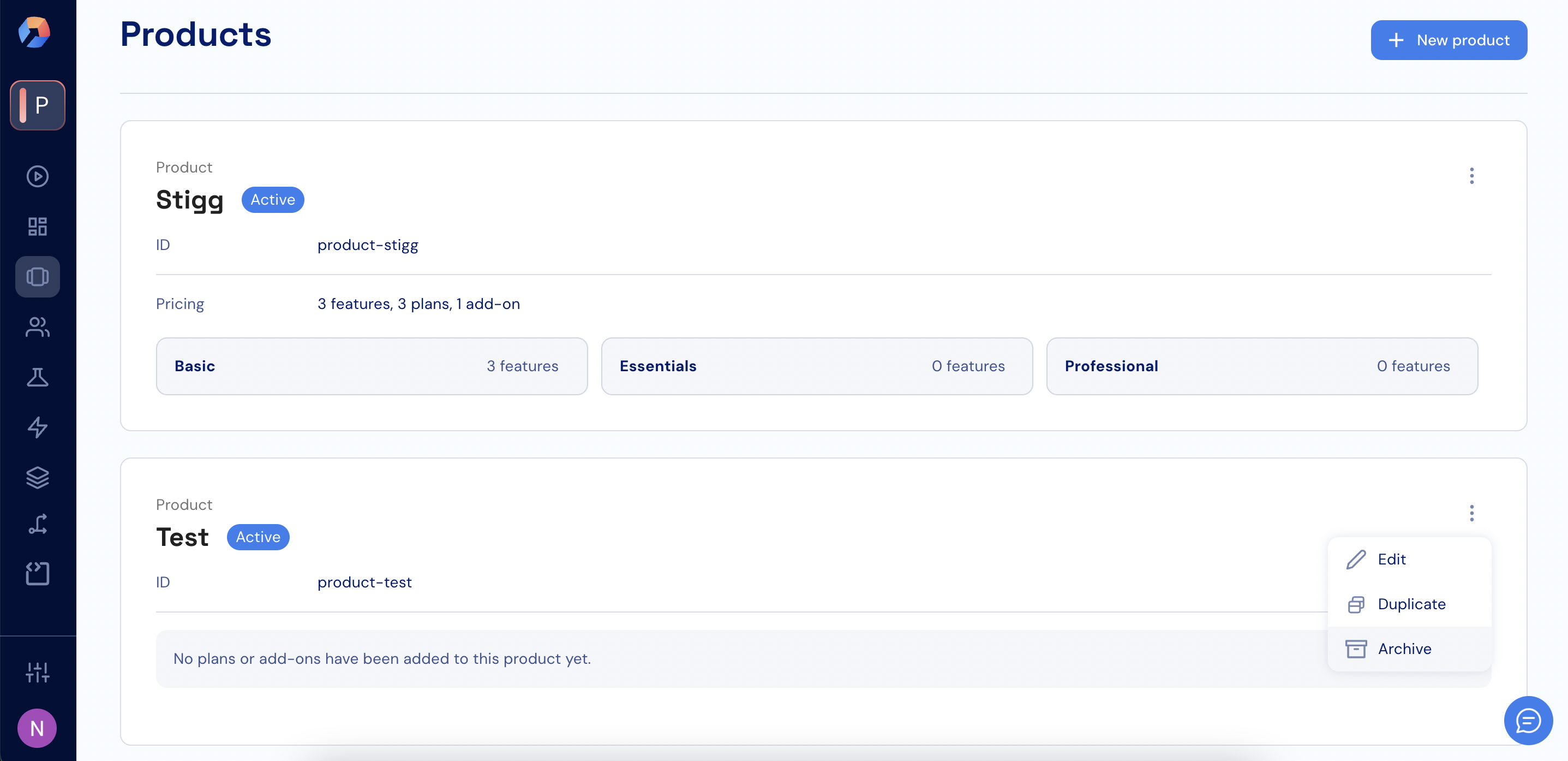Open the Professional plan card
Screen dimensions: 1568x761
1261,366
